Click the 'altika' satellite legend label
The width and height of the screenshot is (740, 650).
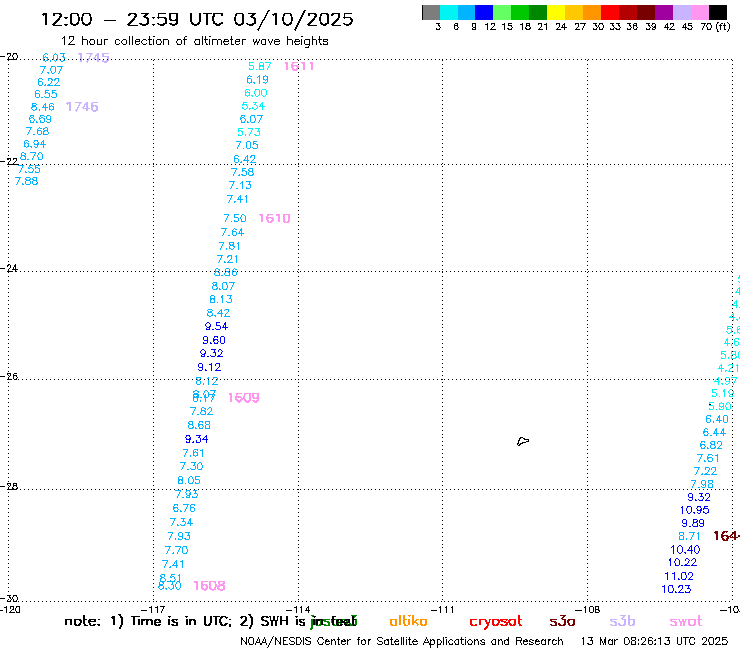tap(408, 621)
